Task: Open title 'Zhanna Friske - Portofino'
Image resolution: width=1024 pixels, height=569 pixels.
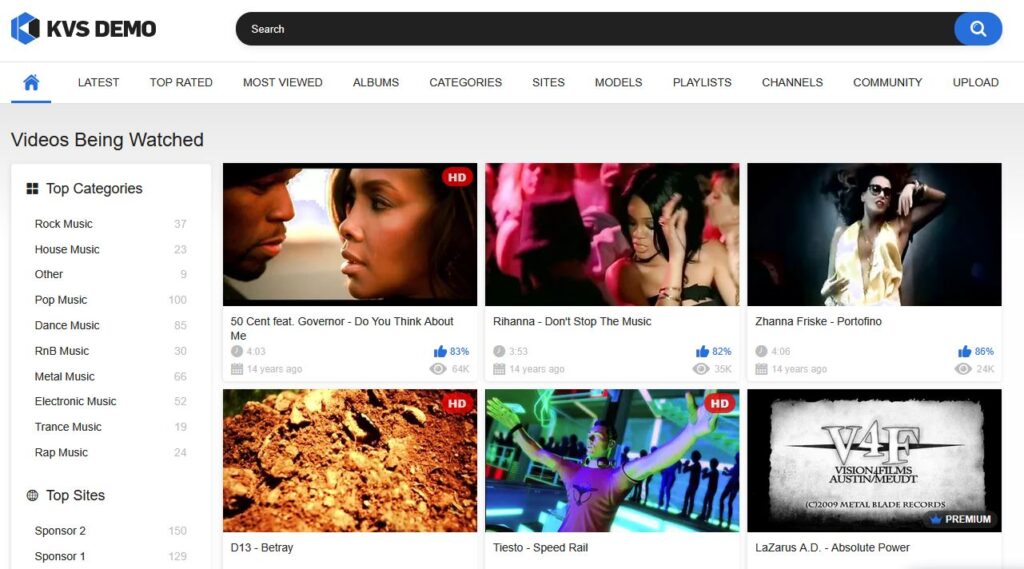Action: click(x=818, y=321)
